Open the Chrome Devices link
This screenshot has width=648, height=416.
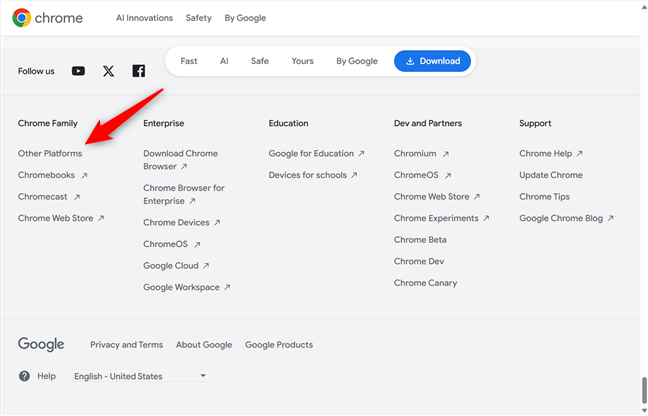click(x=181, y=222)
